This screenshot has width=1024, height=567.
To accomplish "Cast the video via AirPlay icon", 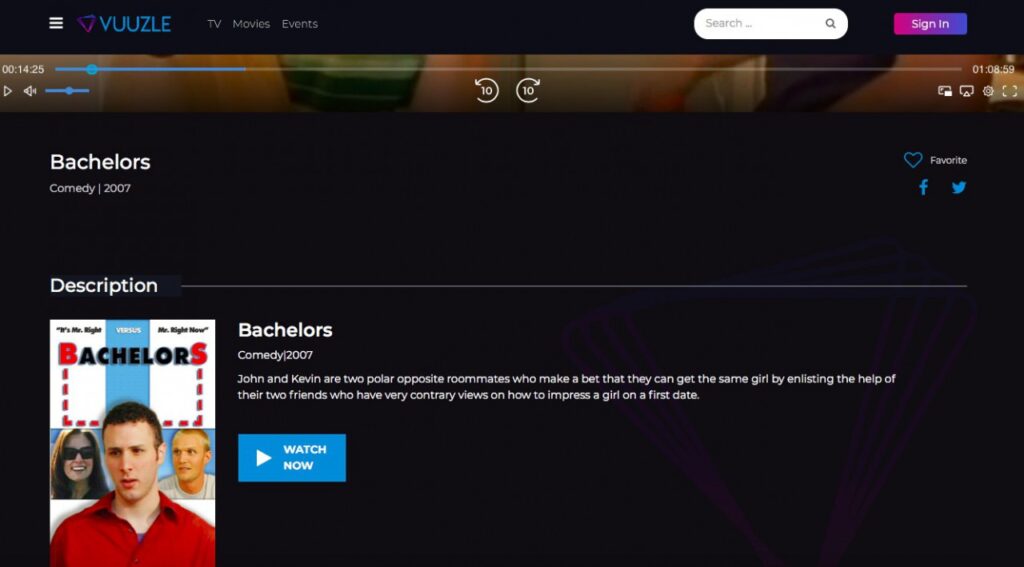I will 966,91.
